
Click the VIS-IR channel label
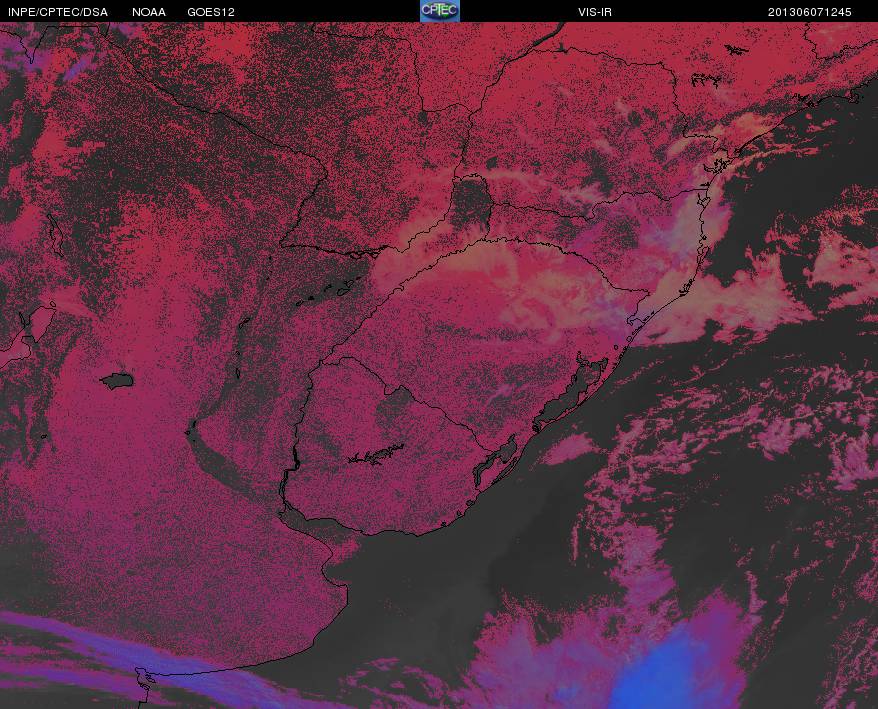[x=595, y=12]
